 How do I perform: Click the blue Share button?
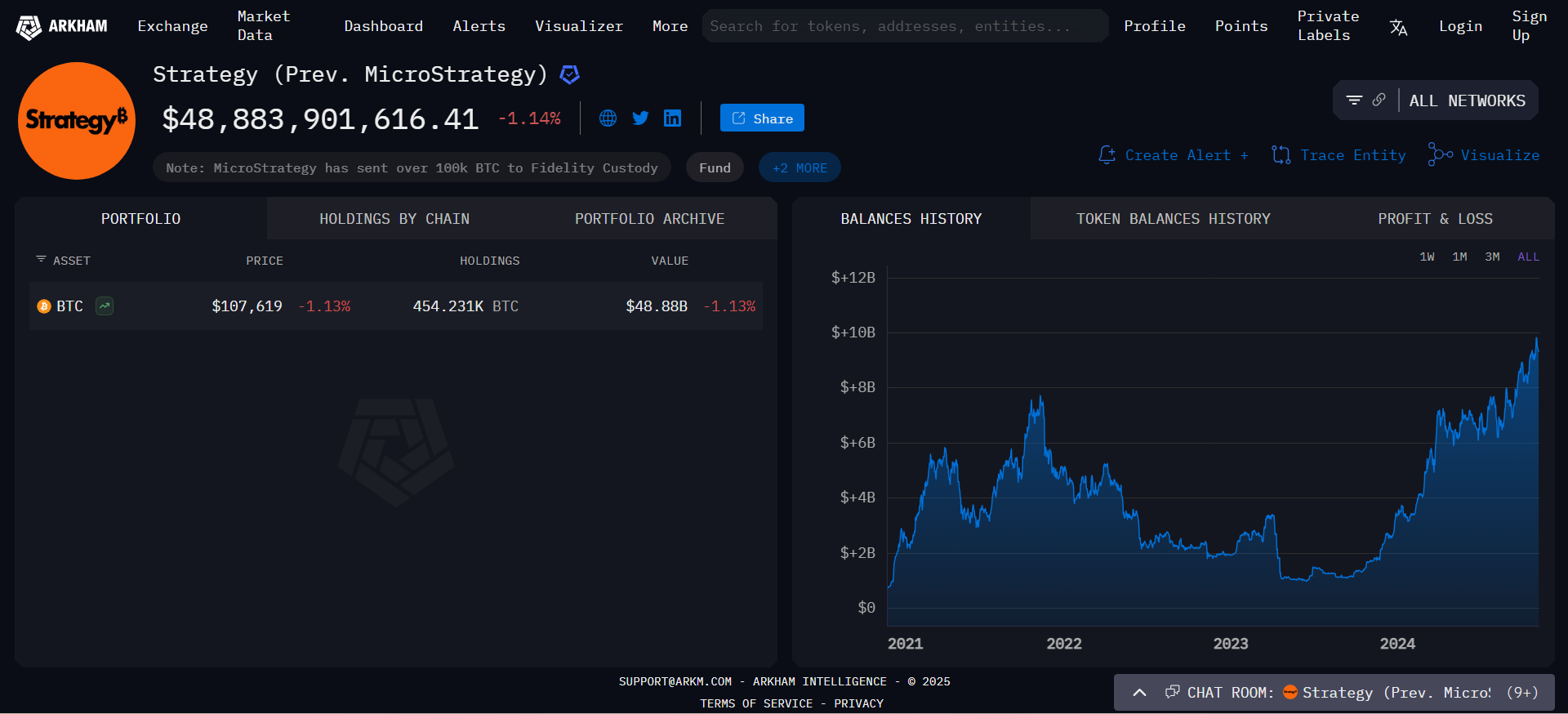(x=762, y=118)
